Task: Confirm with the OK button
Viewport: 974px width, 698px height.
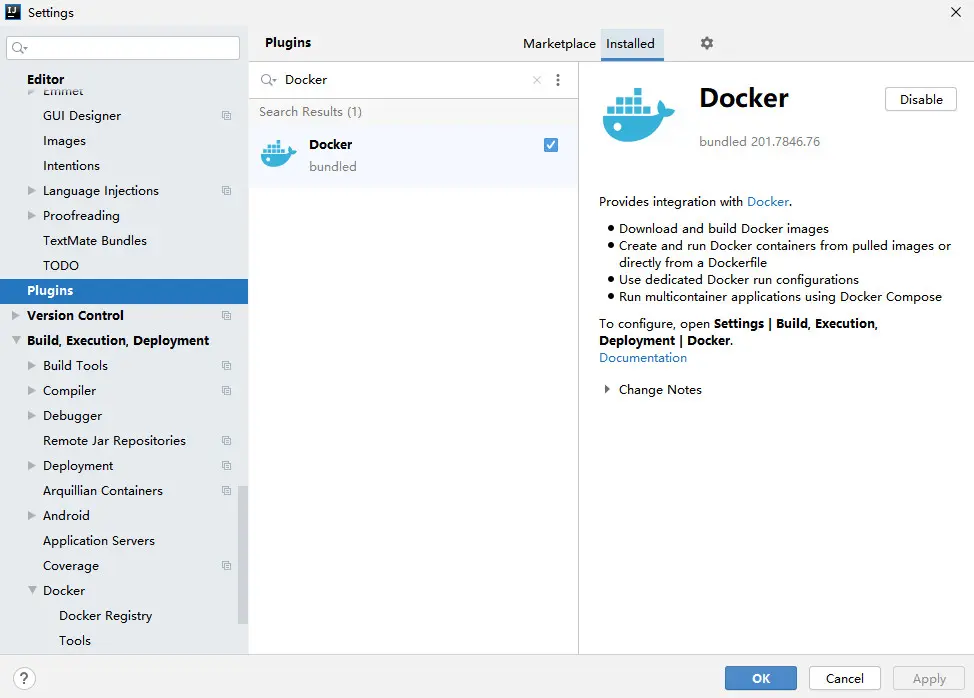Action: (760, 678)
